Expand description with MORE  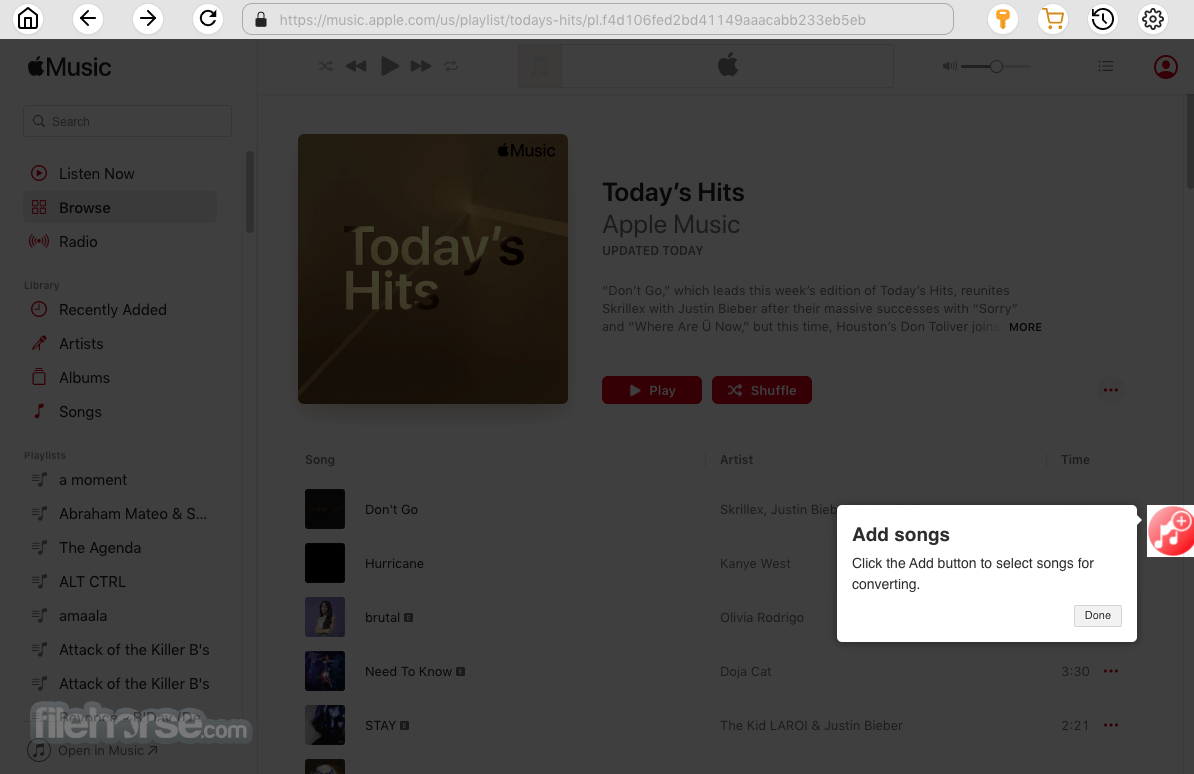(1025, 327)
